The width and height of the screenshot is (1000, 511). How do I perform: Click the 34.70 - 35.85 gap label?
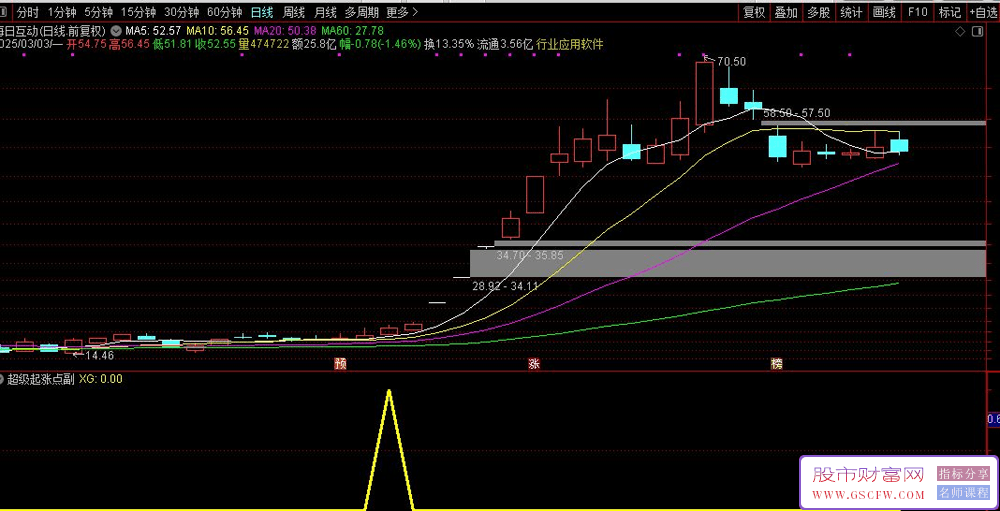pyautogui.click(x=529, y=255)
